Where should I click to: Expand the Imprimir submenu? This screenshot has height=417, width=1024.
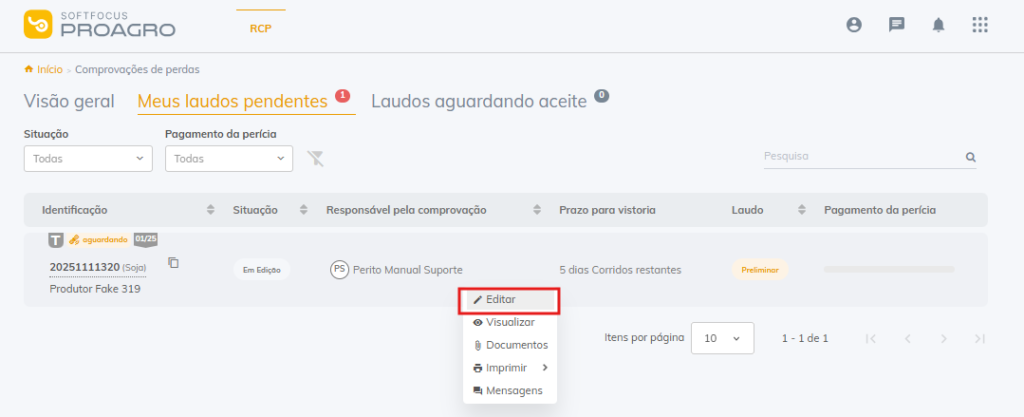[x=510, y=367]
